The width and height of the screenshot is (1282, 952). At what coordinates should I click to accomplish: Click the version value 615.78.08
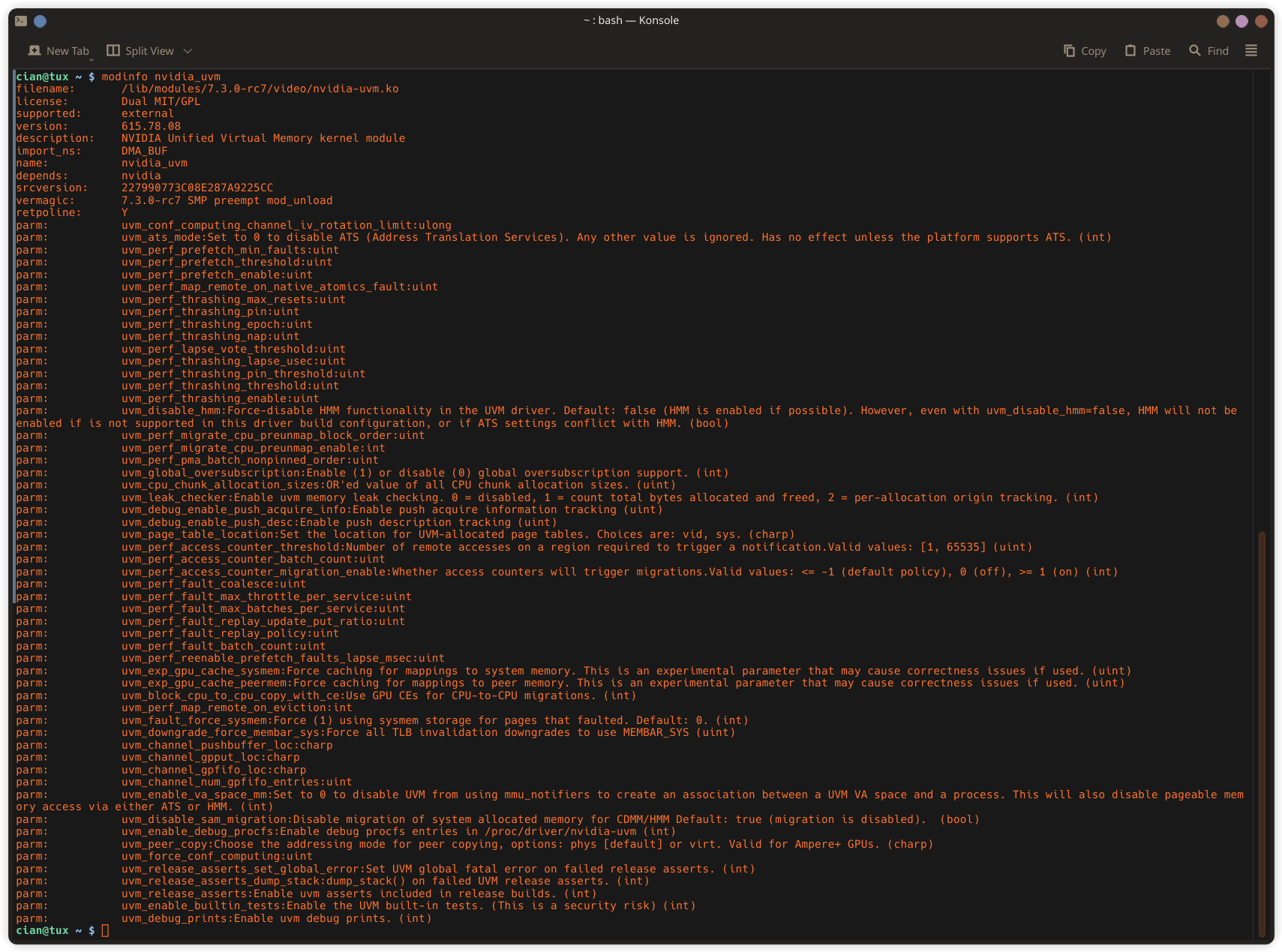point(151,126)
